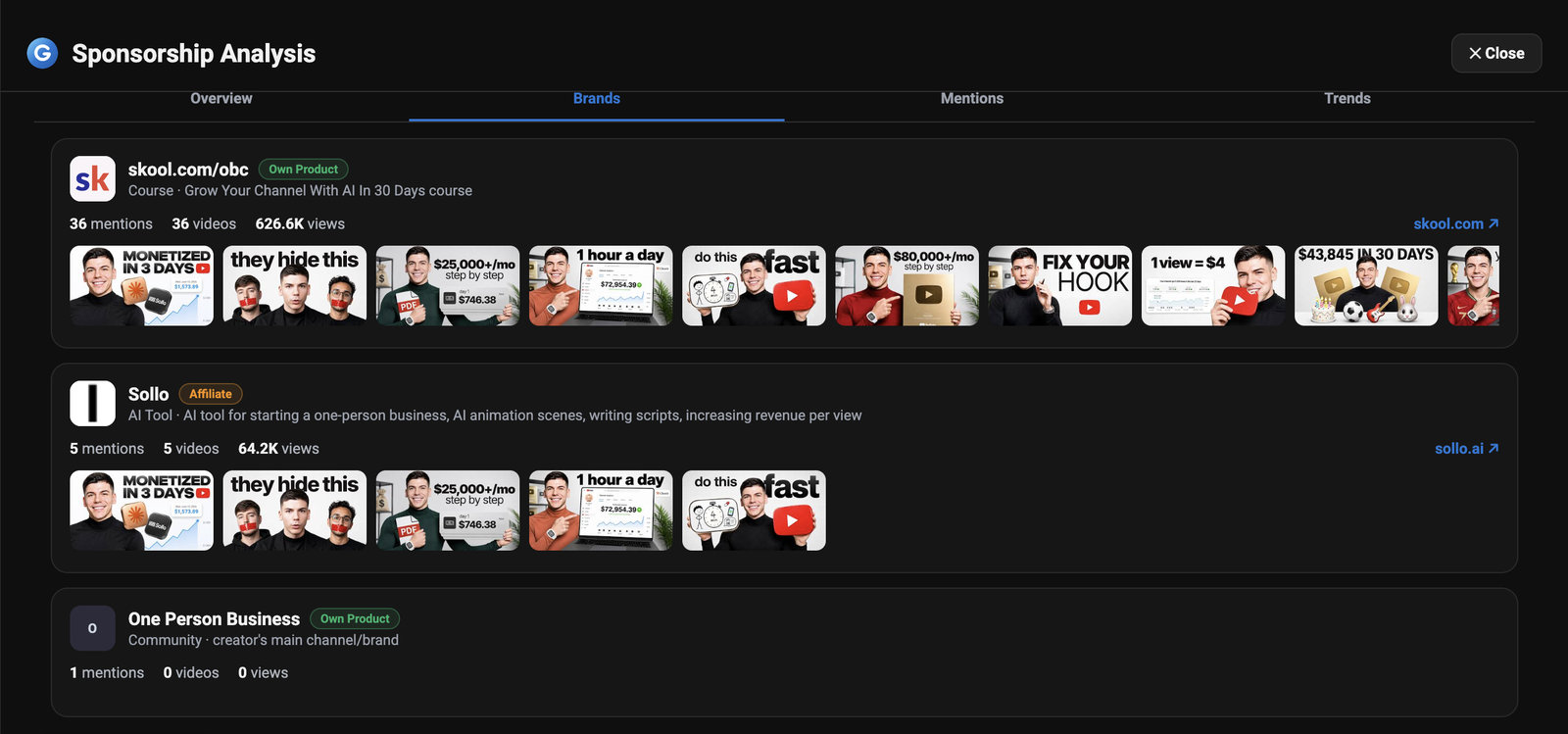Open 'FIX YOUR HOOK' video thumbnail
This screenshot has width=1568, height=734.
[1060, 285]
